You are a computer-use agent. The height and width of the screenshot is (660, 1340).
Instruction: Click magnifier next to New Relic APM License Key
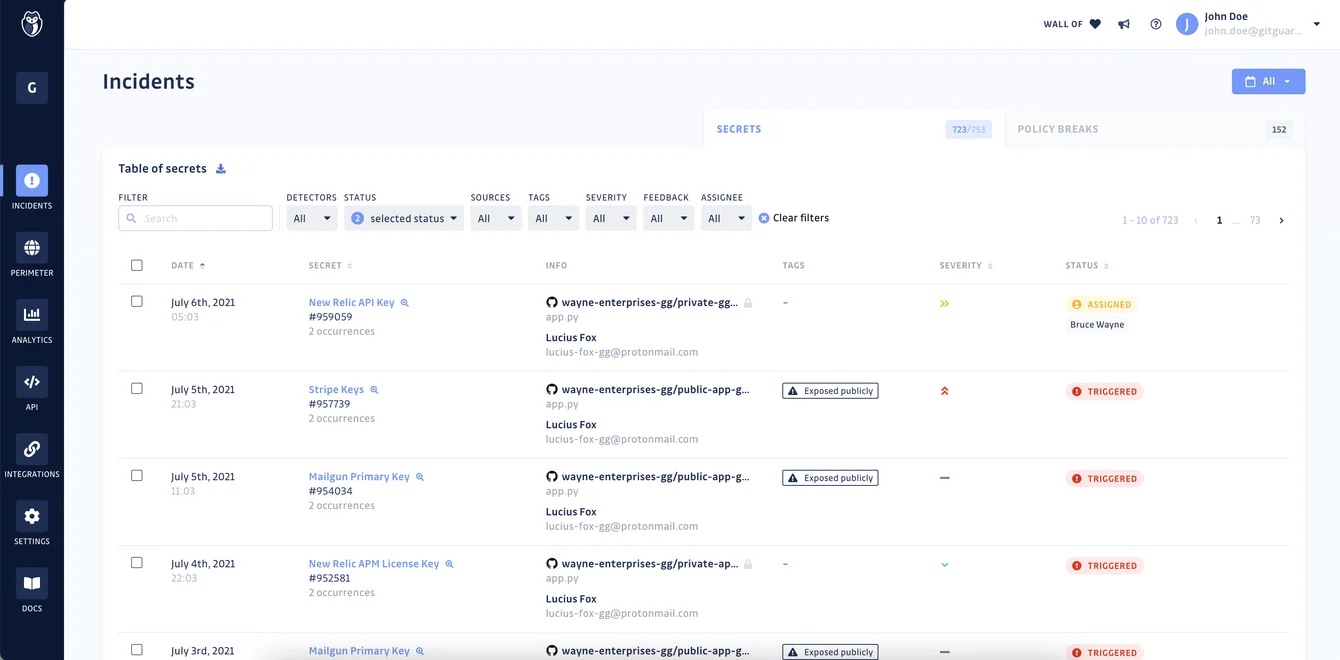450,564
